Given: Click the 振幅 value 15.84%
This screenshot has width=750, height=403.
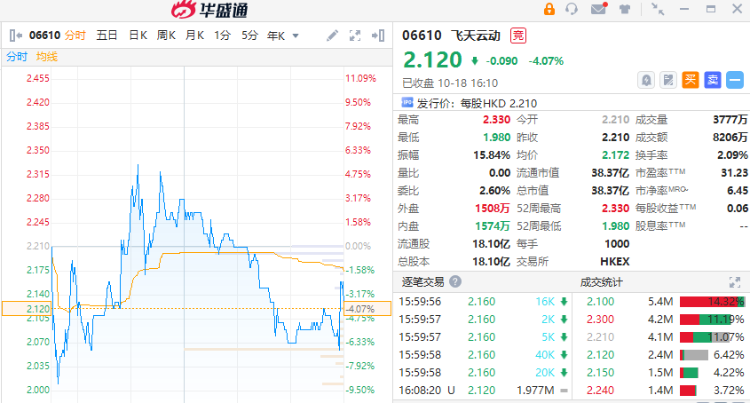Looking at the screenshot, I should pyautogui.click(x=492, y=155).
